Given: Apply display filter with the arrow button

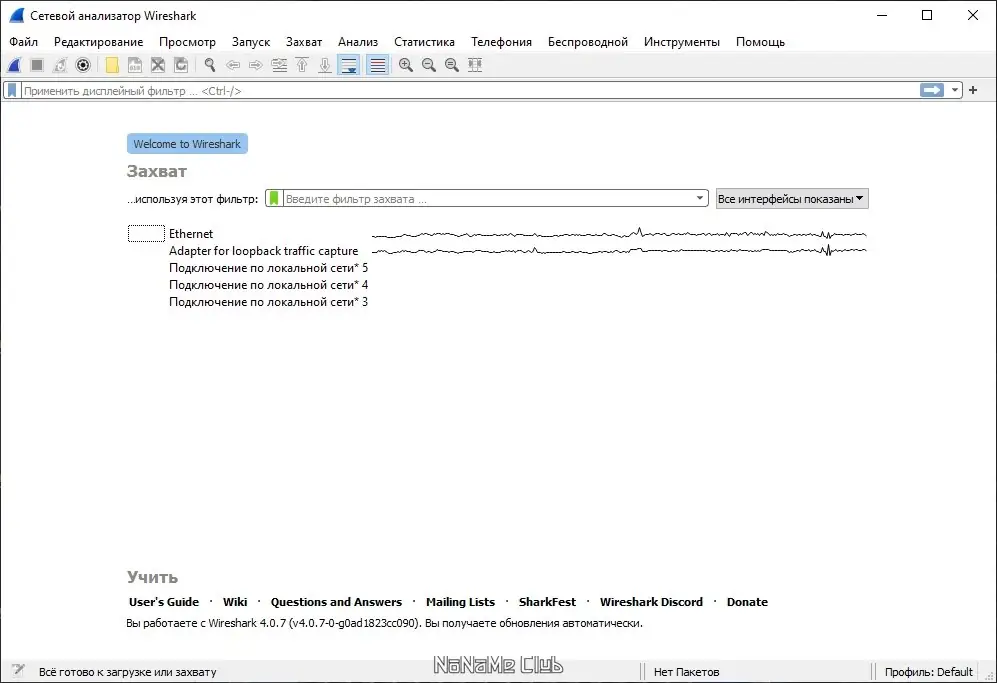Looking at the screenshot, I should coord(932,90).
